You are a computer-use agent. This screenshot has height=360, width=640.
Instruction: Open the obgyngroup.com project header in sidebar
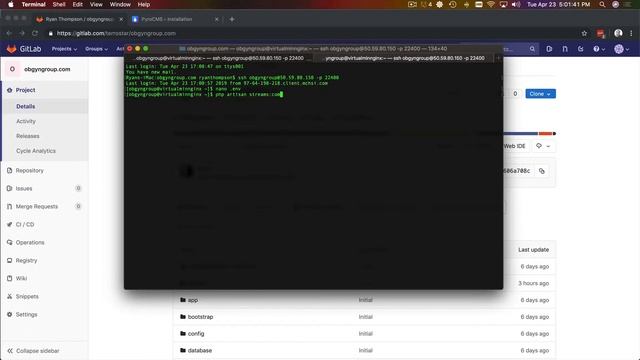[x=44, y=69]
